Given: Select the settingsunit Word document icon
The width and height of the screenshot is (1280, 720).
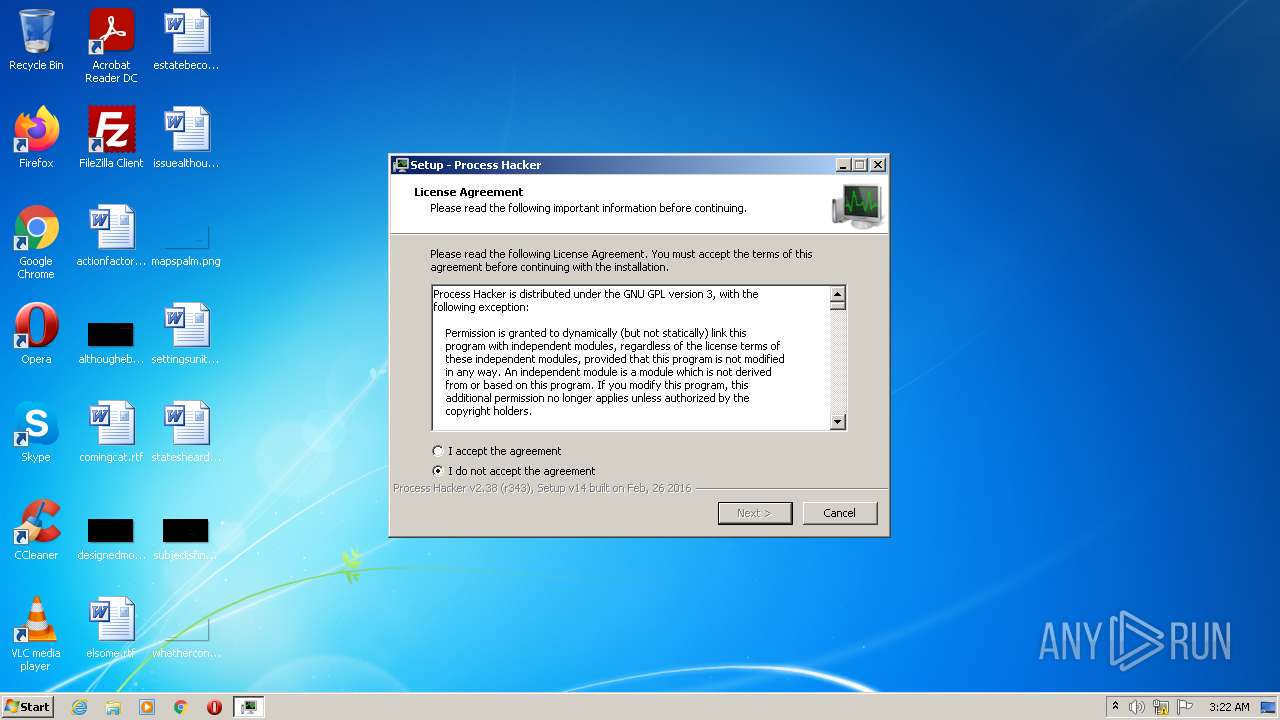Looking at the screenshot, I should [186, 333].
